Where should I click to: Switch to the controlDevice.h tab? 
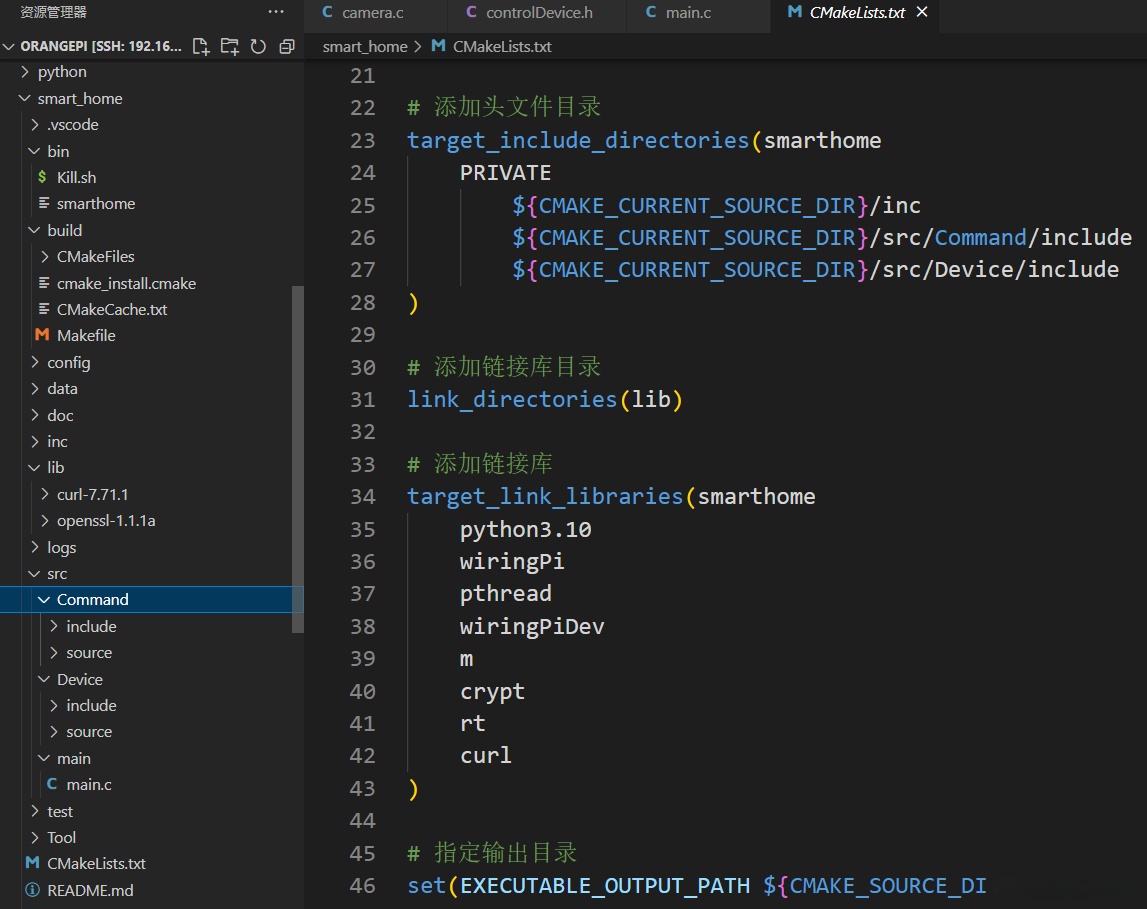pyautogui.click(x=538, y=13)
